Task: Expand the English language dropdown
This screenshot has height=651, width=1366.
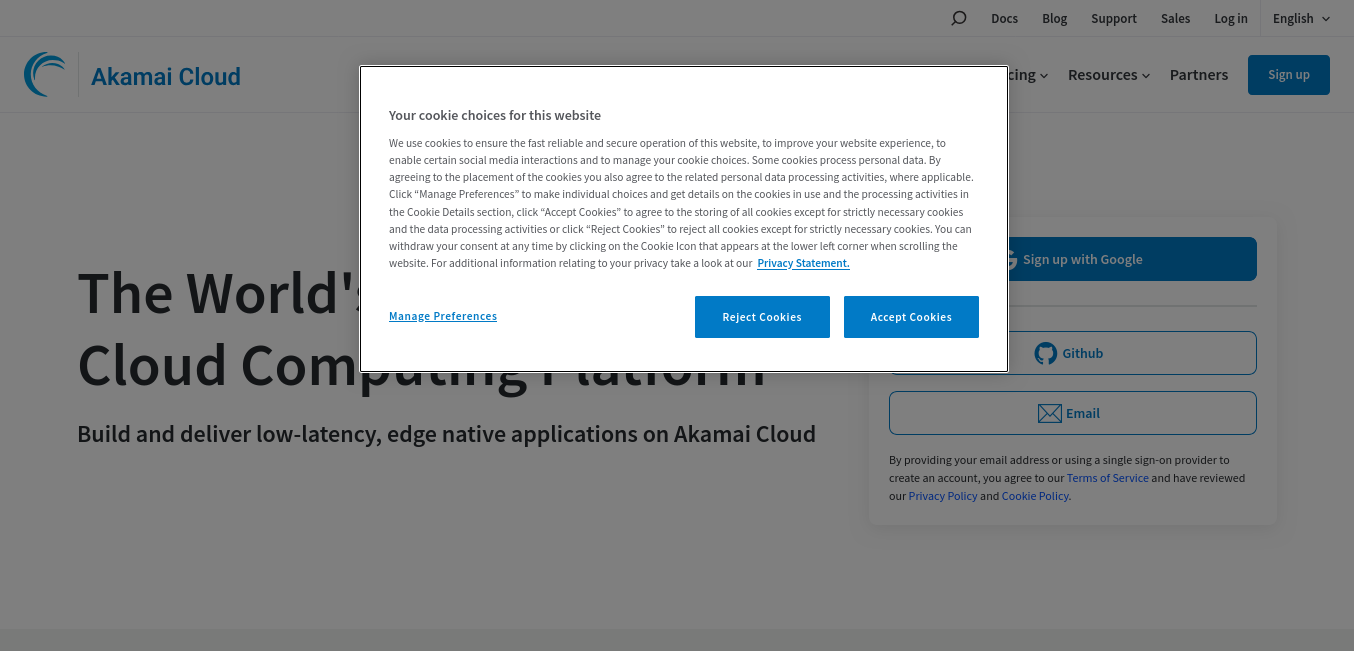Action: [x=1301, y=18]
